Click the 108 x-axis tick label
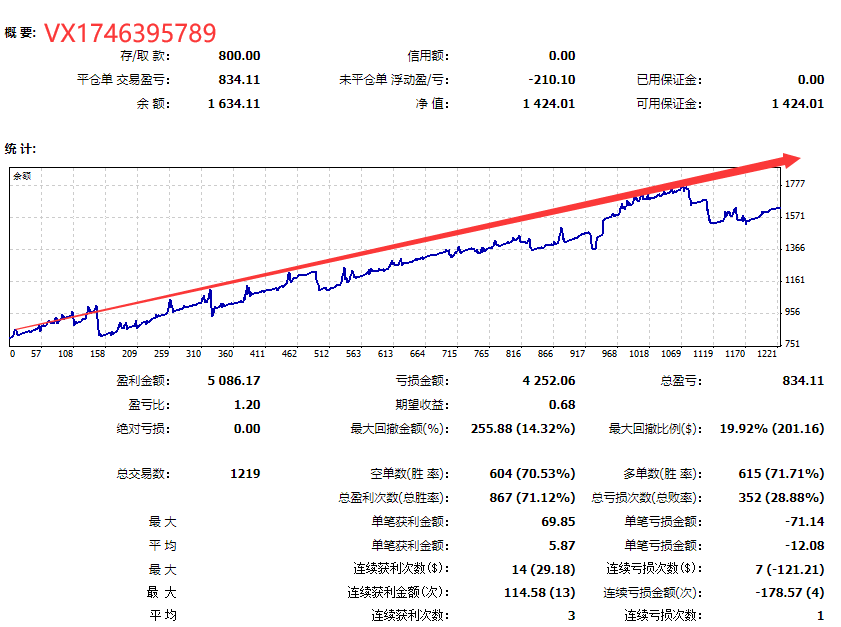The height and width of the screenshot is (627, 841). [x=65, y=353]
